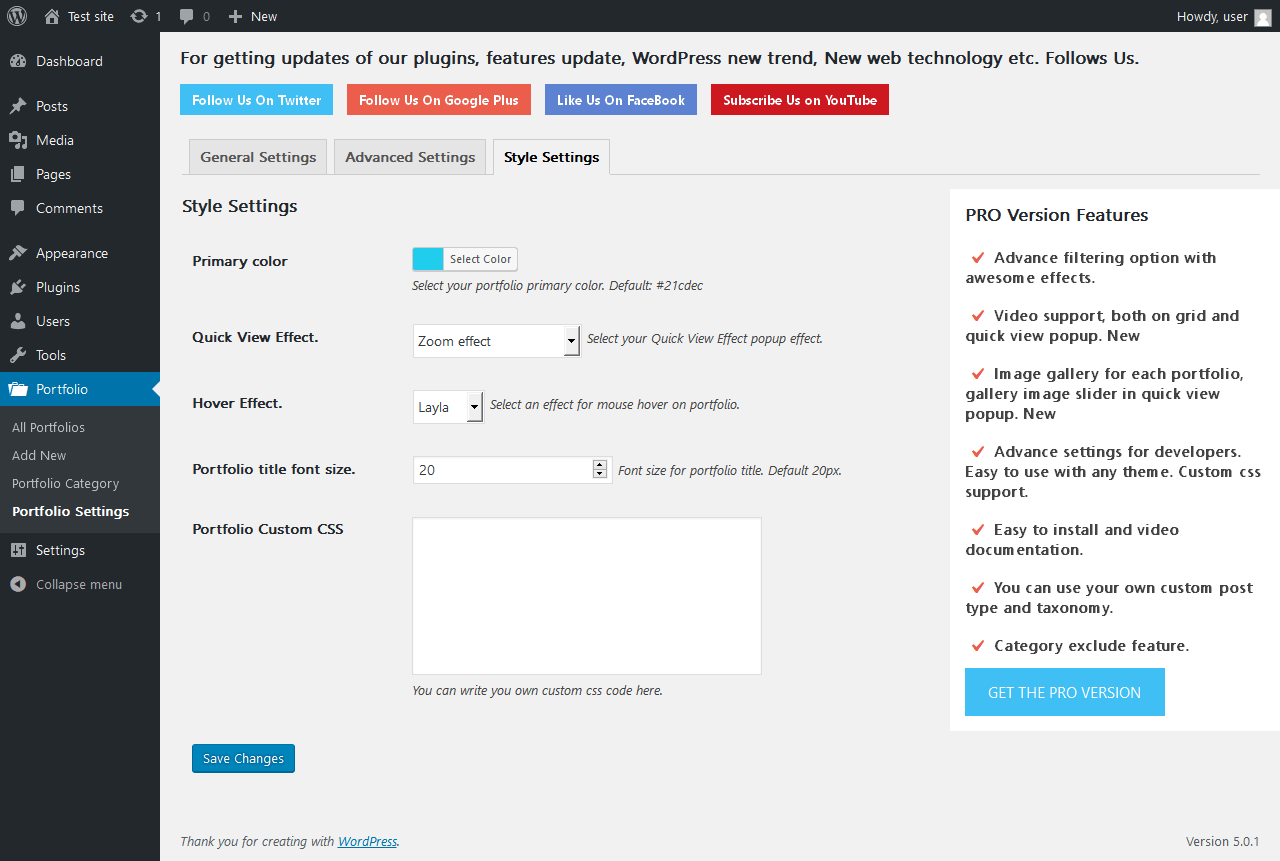Click the Primary color swatch
Image resolution: width=1280 pixels, height=861 pixels.
coord(428,259)
